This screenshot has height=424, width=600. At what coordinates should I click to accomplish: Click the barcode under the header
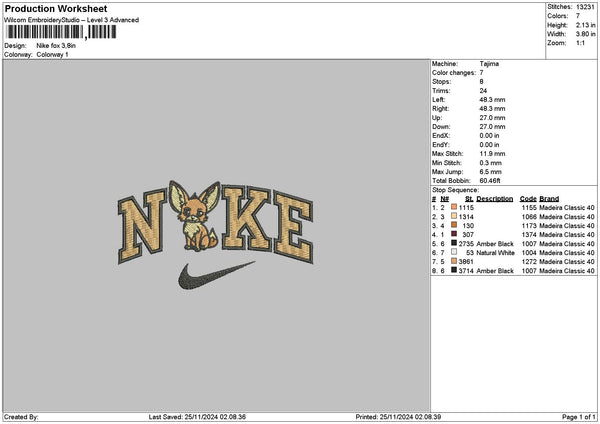click(x=61, y=32)
